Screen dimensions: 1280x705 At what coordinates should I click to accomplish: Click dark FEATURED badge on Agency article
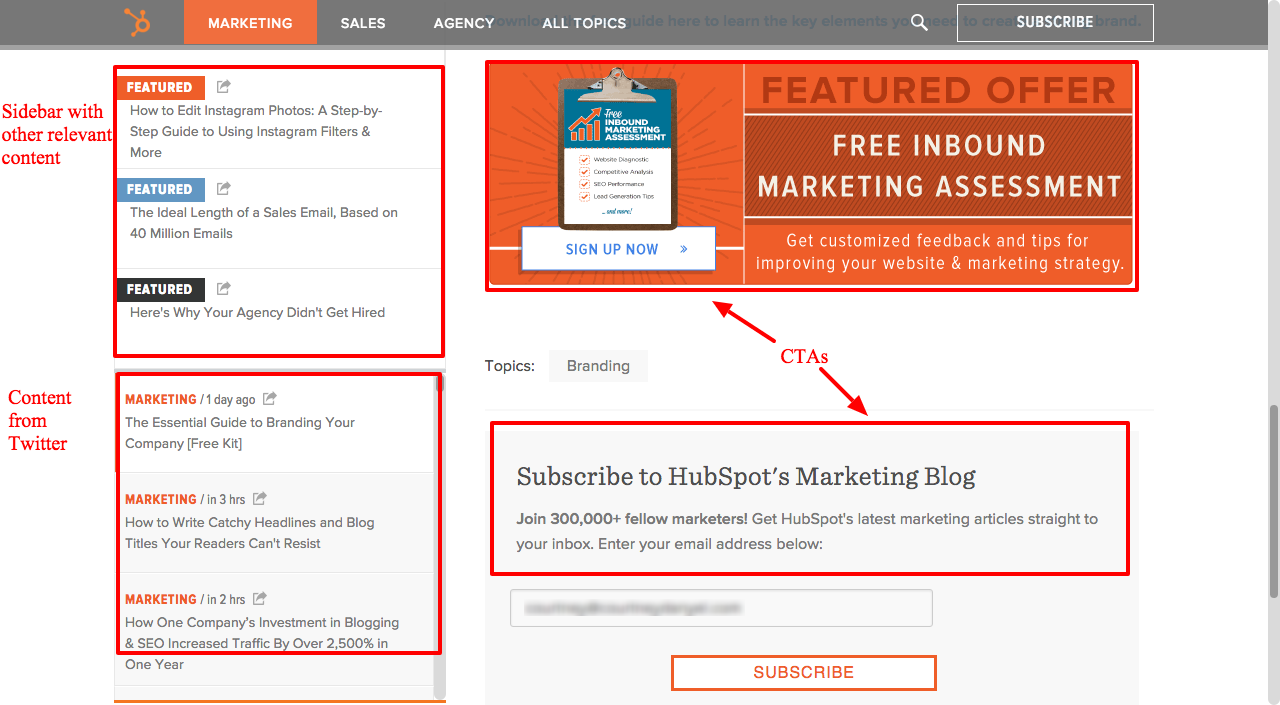161,289
